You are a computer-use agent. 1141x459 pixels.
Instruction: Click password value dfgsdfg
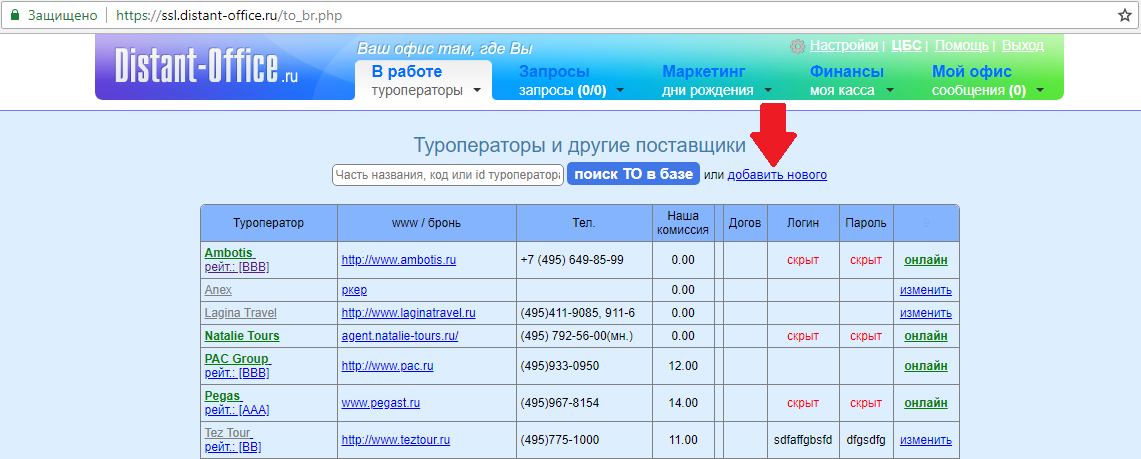click(866, 440)
